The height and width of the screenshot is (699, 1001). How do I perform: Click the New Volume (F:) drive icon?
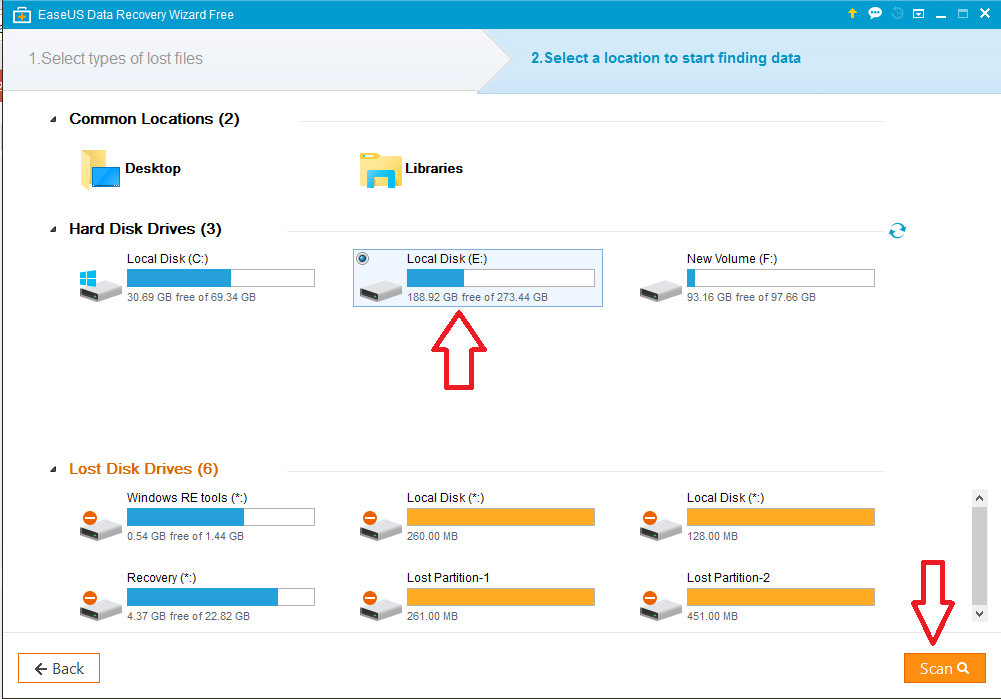661,290
